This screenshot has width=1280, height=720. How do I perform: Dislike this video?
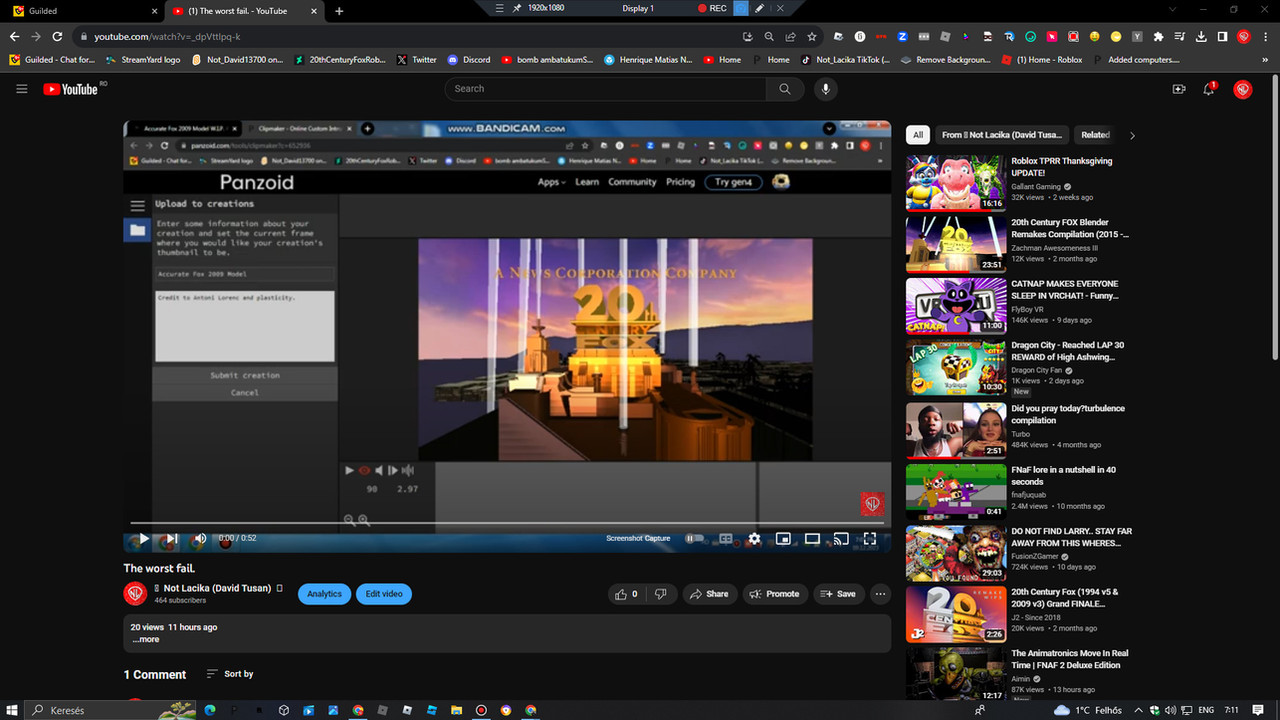point(660,594)
